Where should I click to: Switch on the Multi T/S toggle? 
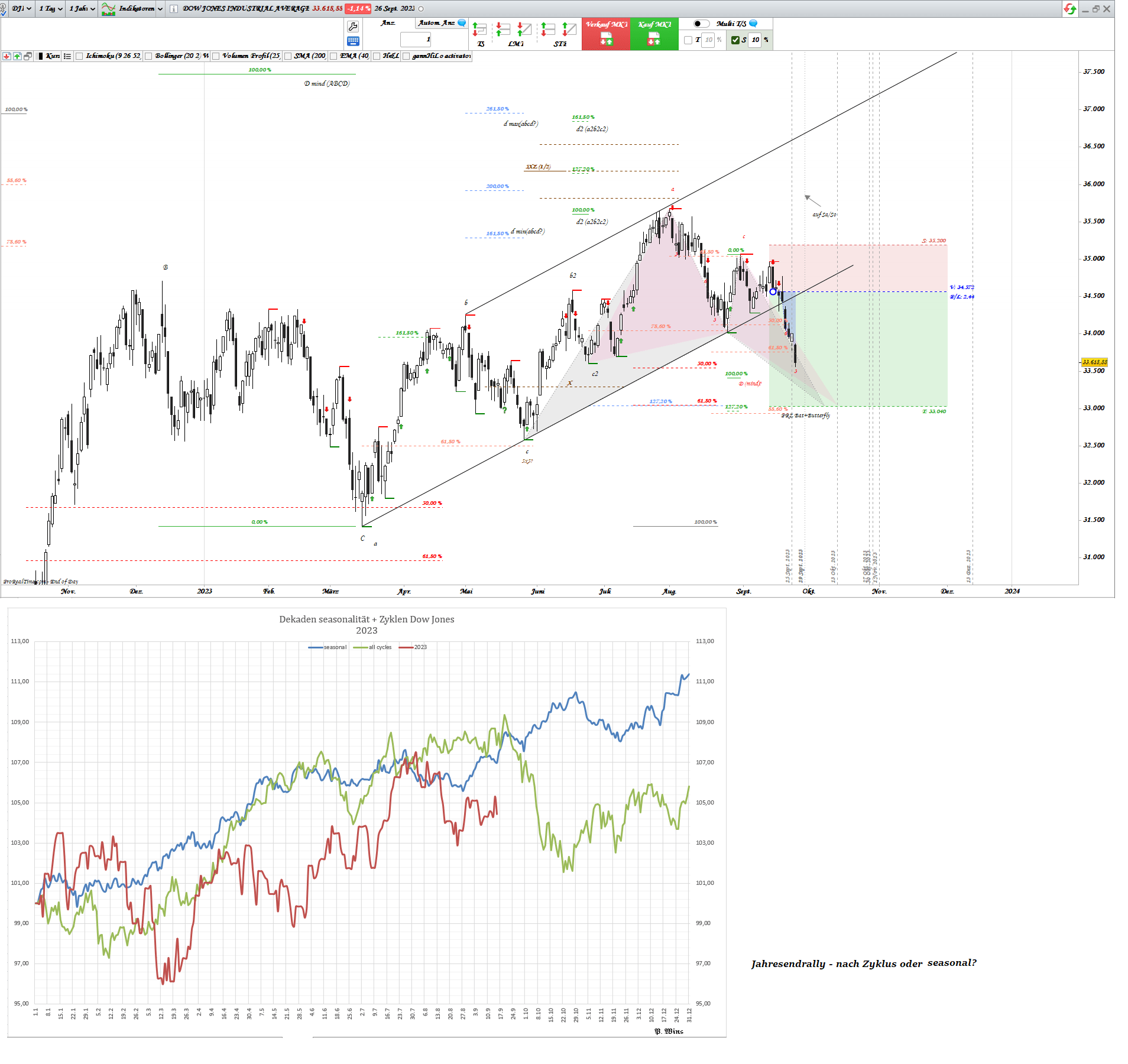pos(701,24)
